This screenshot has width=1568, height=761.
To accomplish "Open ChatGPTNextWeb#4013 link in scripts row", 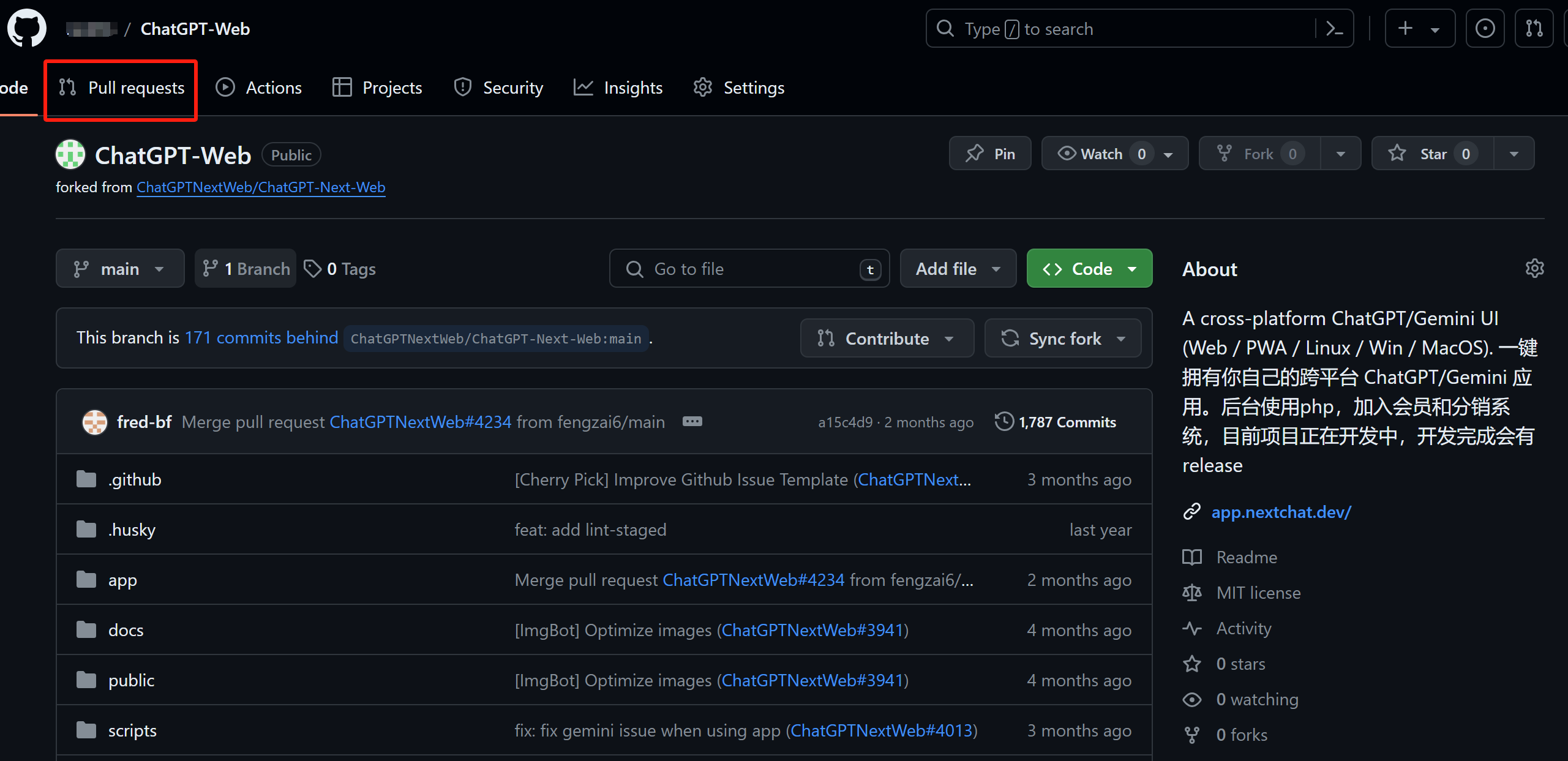I will [x=881, y=730].
